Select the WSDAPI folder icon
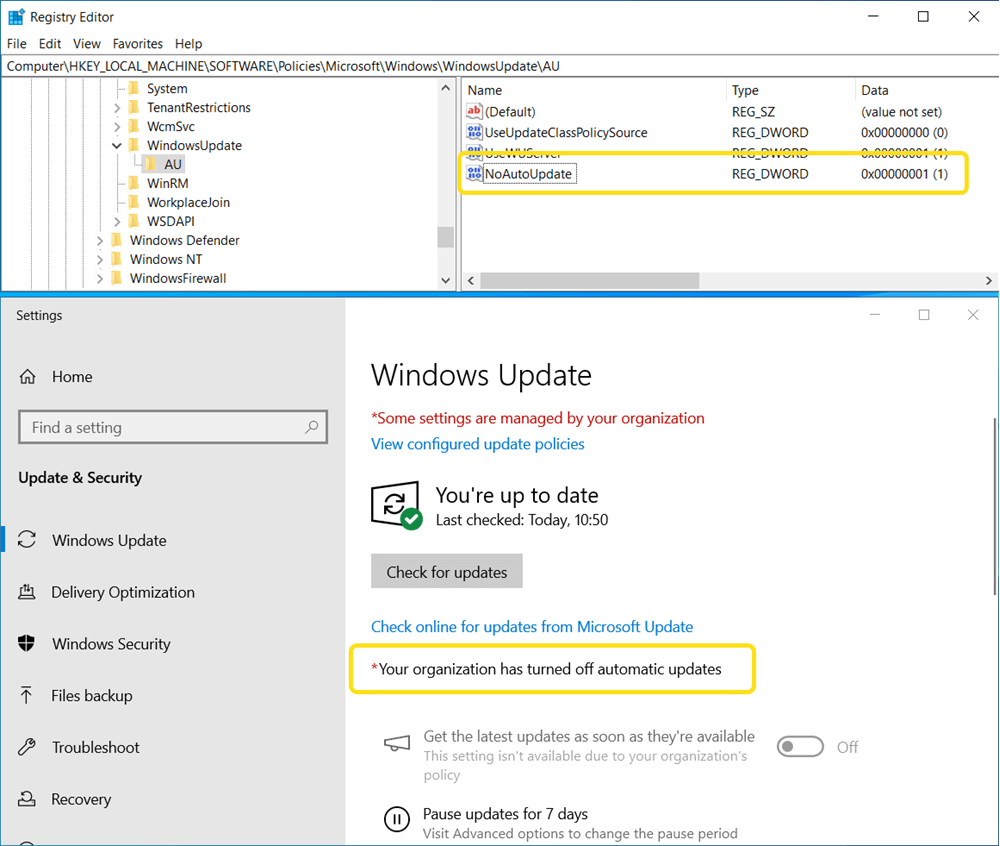Viewport: 1000px width, 846px height. click(x=133, y=221)
